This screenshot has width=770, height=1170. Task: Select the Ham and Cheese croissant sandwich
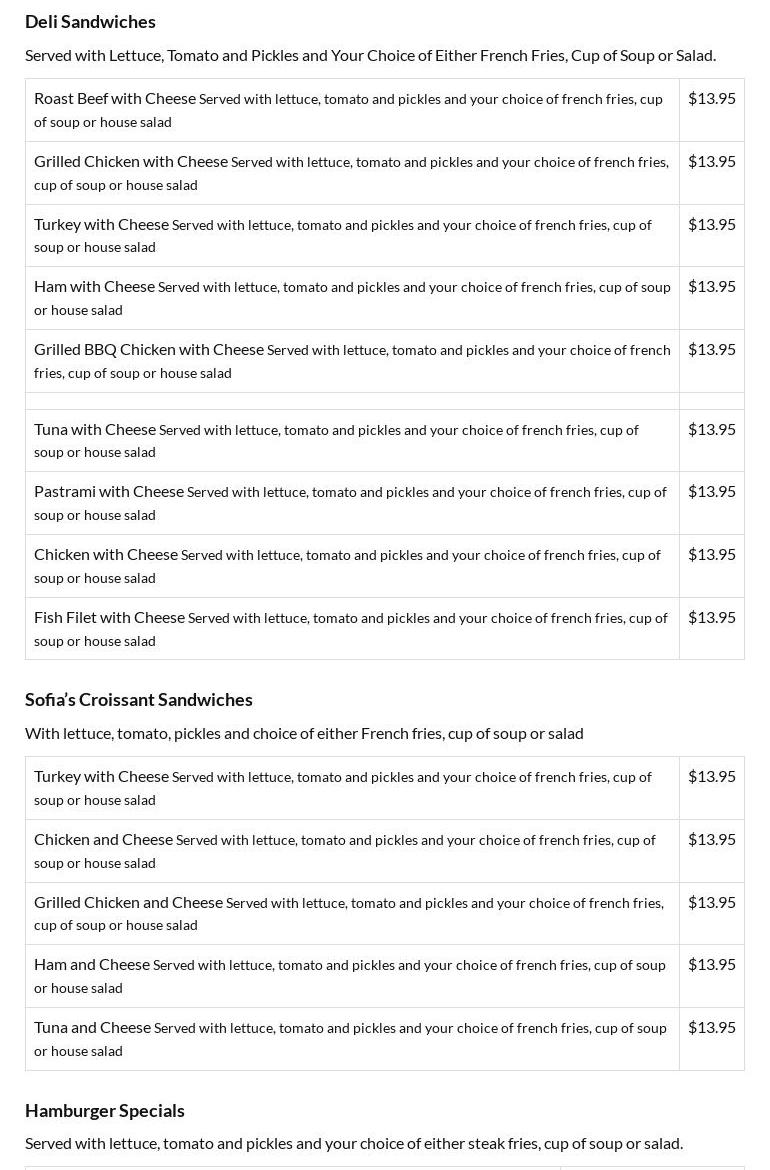[92, 965]
